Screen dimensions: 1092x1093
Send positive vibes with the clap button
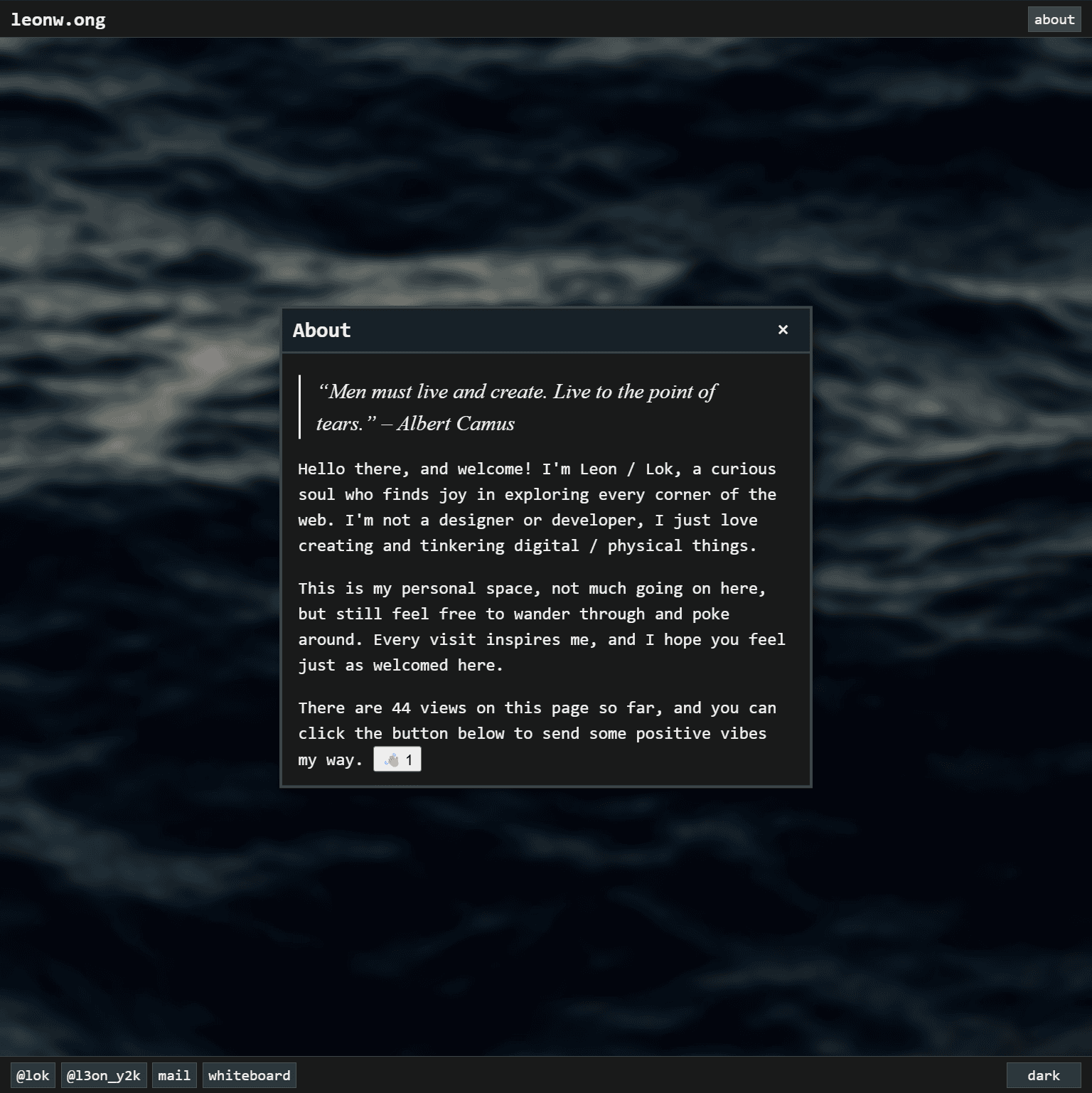click(x=397, y=759)
